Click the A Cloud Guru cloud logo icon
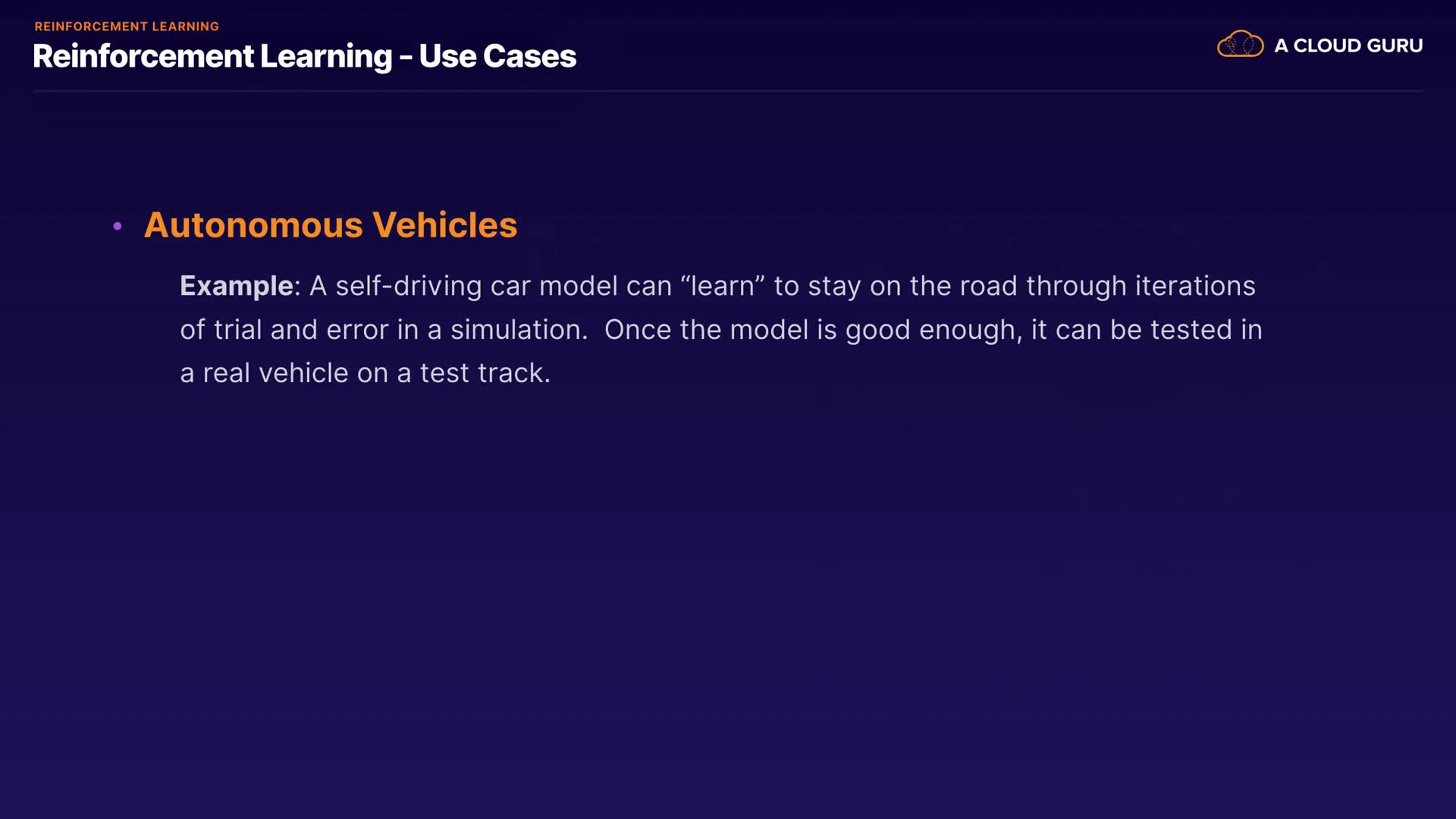Image resolution: width=1456 pixels, height=819 pixels. tap(1240, 45)
